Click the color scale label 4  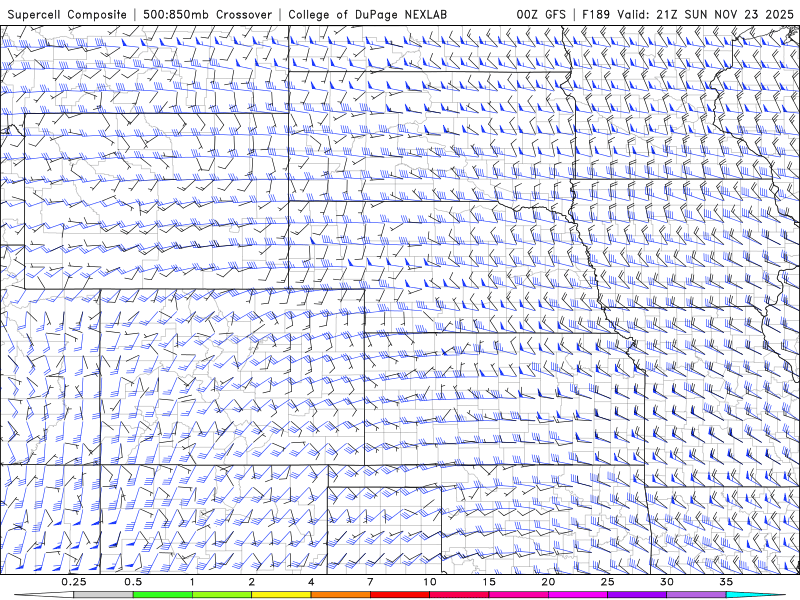pyautogui.click(x=311, y=582)
